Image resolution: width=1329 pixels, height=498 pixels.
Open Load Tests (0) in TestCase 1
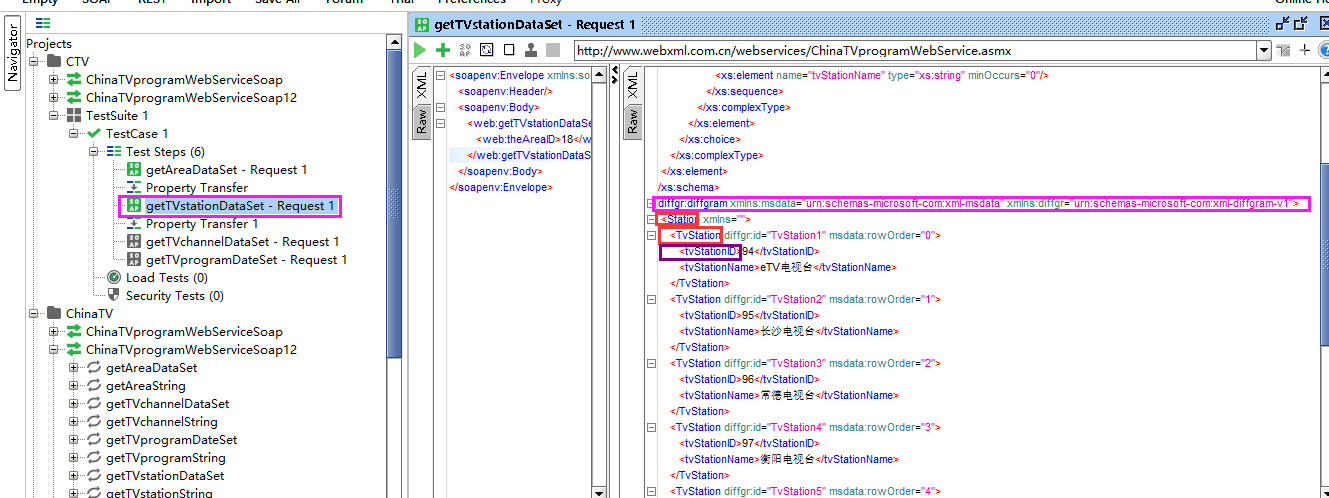click(x=166, y=278)
